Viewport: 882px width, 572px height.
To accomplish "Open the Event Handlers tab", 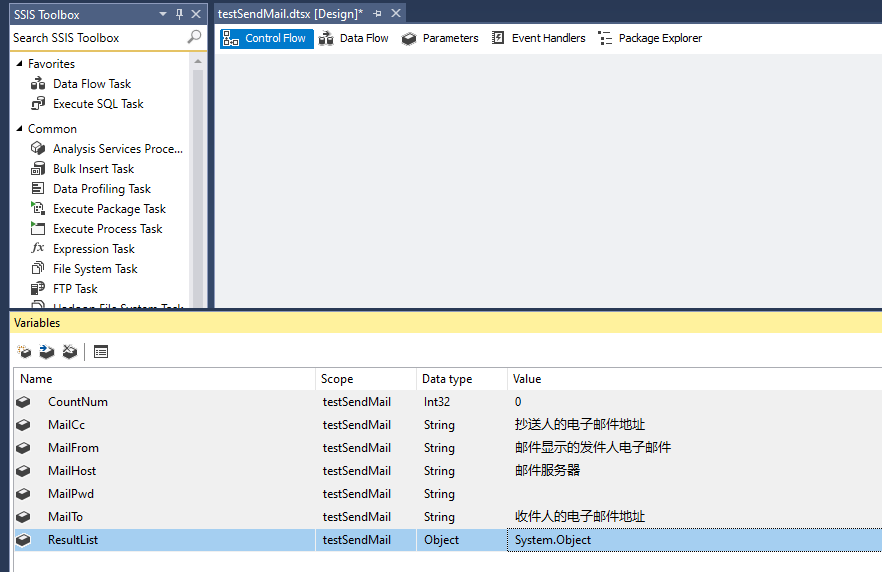I will click(x=539, y=38).
